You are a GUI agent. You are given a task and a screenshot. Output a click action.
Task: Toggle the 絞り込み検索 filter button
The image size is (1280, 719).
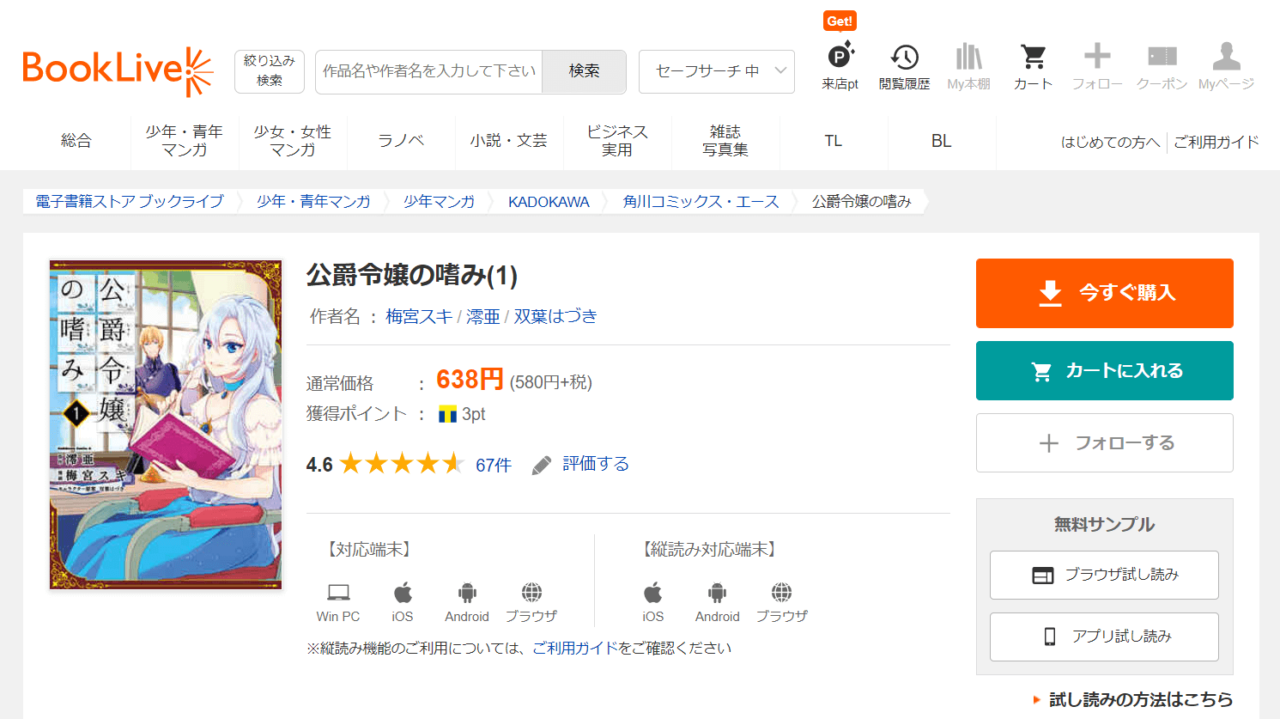click(269, 72)
